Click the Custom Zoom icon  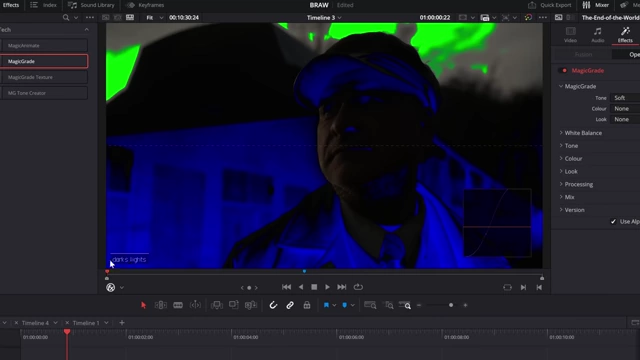coord(405,305)
